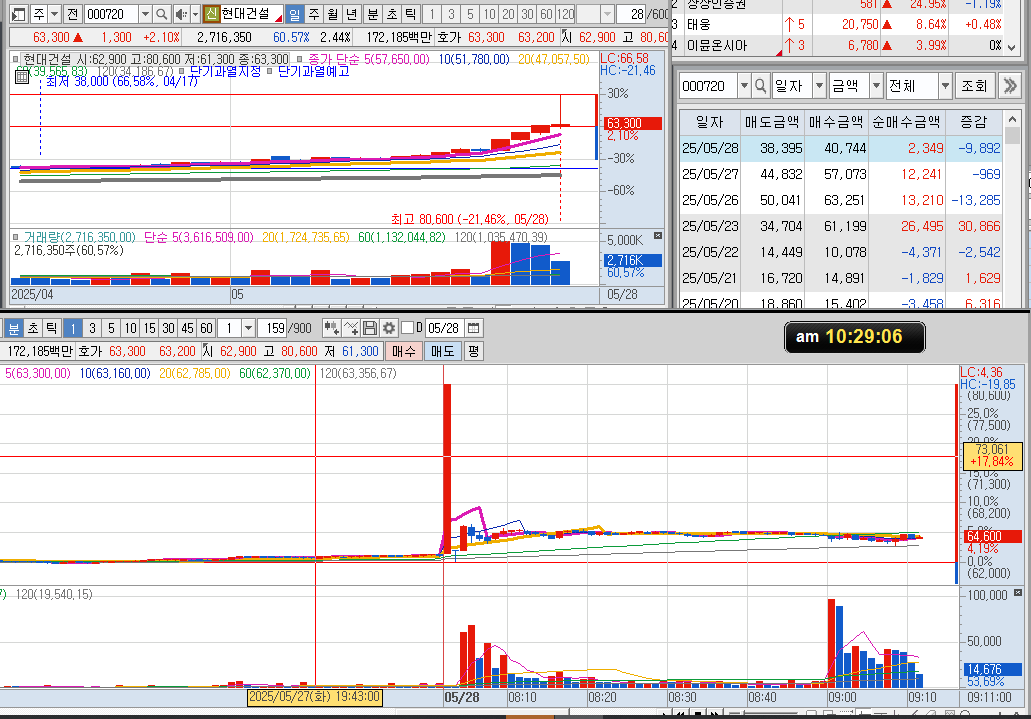Select 월 monthly period in upper chart
Viewport: 1031px width, 719px height.
(333, 14)
